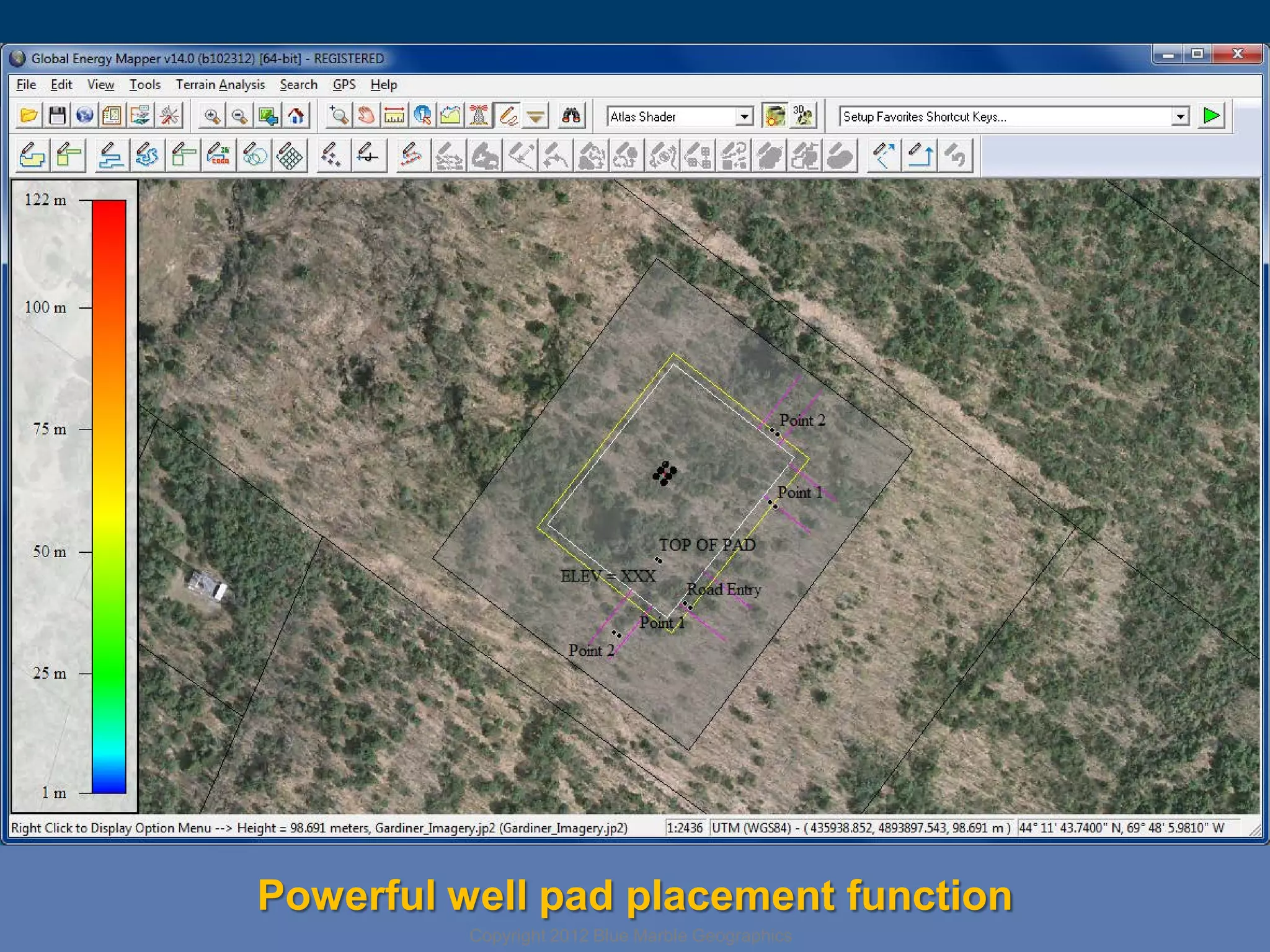Click the Create Line Feature icon
The width and height of the screenshot is (1270, 952).
tap(111, 155)
